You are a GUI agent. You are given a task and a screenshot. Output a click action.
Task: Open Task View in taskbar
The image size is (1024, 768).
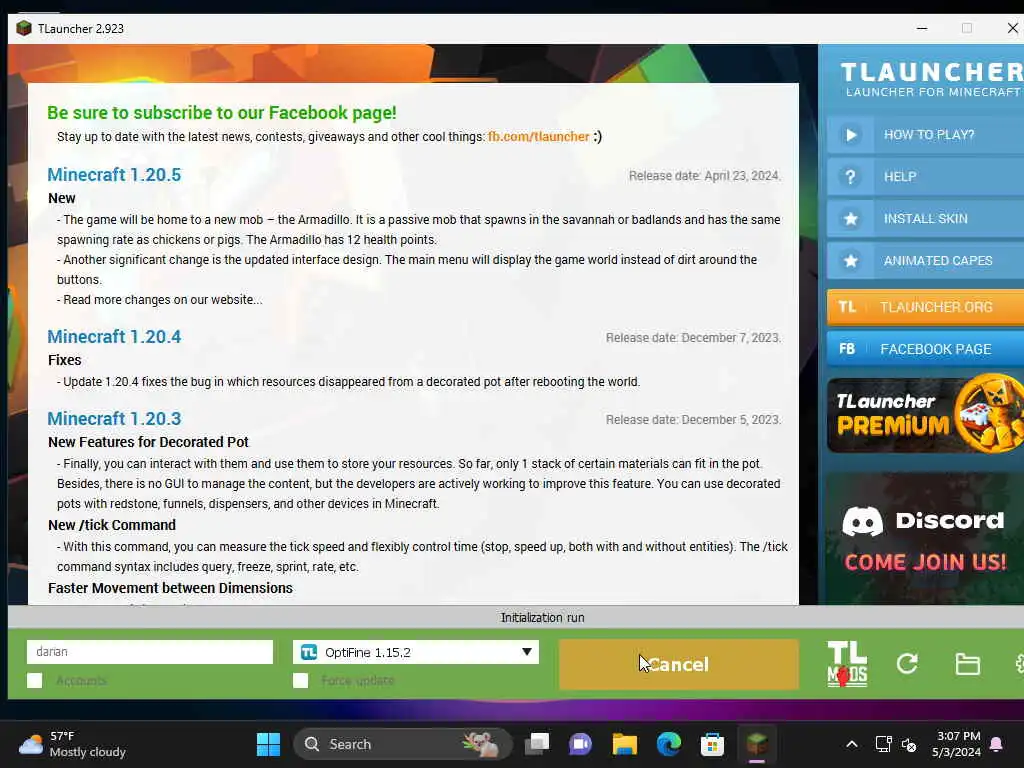[x=537, y=744]
